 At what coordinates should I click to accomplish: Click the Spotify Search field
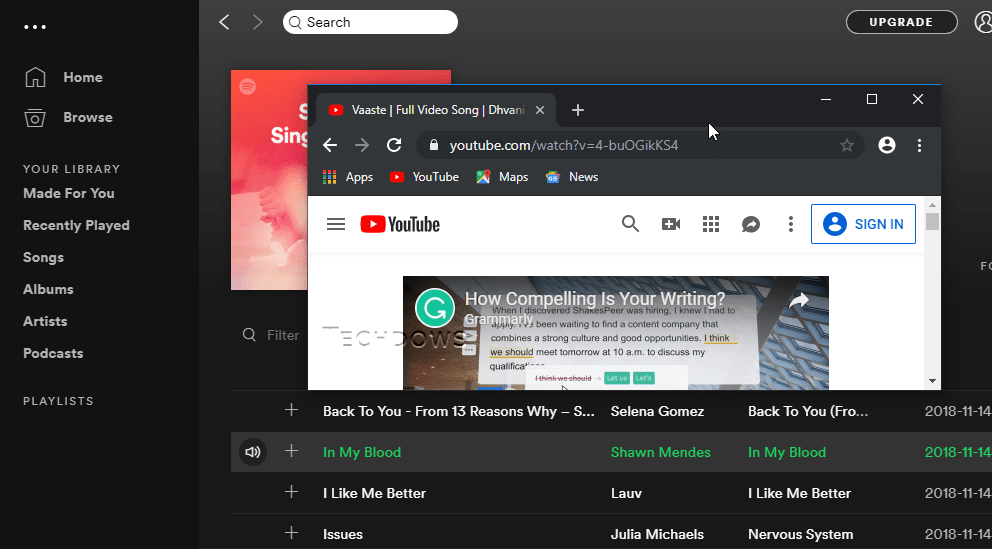[x=370, y=22]
